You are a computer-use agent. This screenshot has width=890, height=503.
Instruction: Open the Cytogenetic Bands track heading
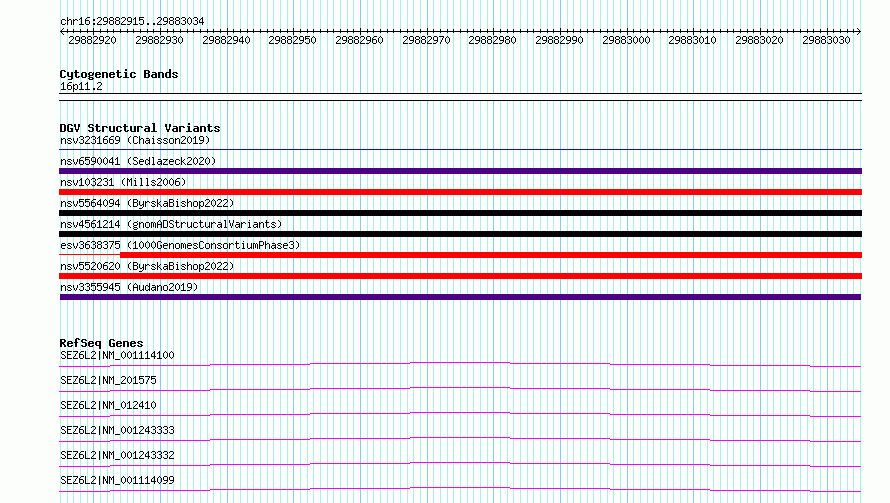(x=119, y=74)
